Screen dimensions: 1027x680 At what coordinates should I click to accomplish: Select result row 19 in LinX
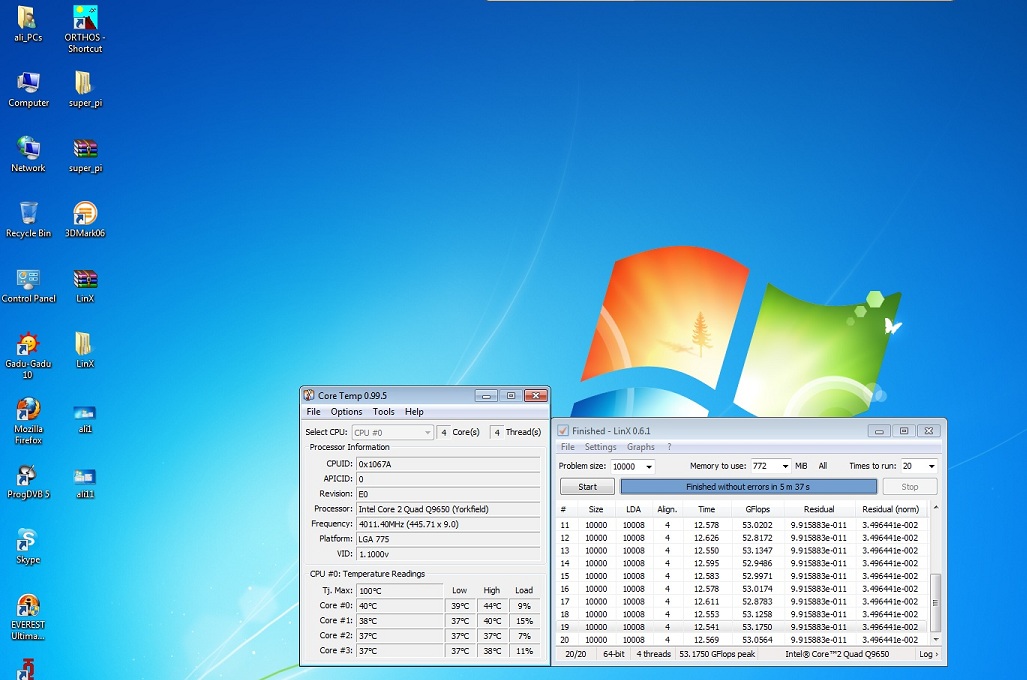click(742, 627)
